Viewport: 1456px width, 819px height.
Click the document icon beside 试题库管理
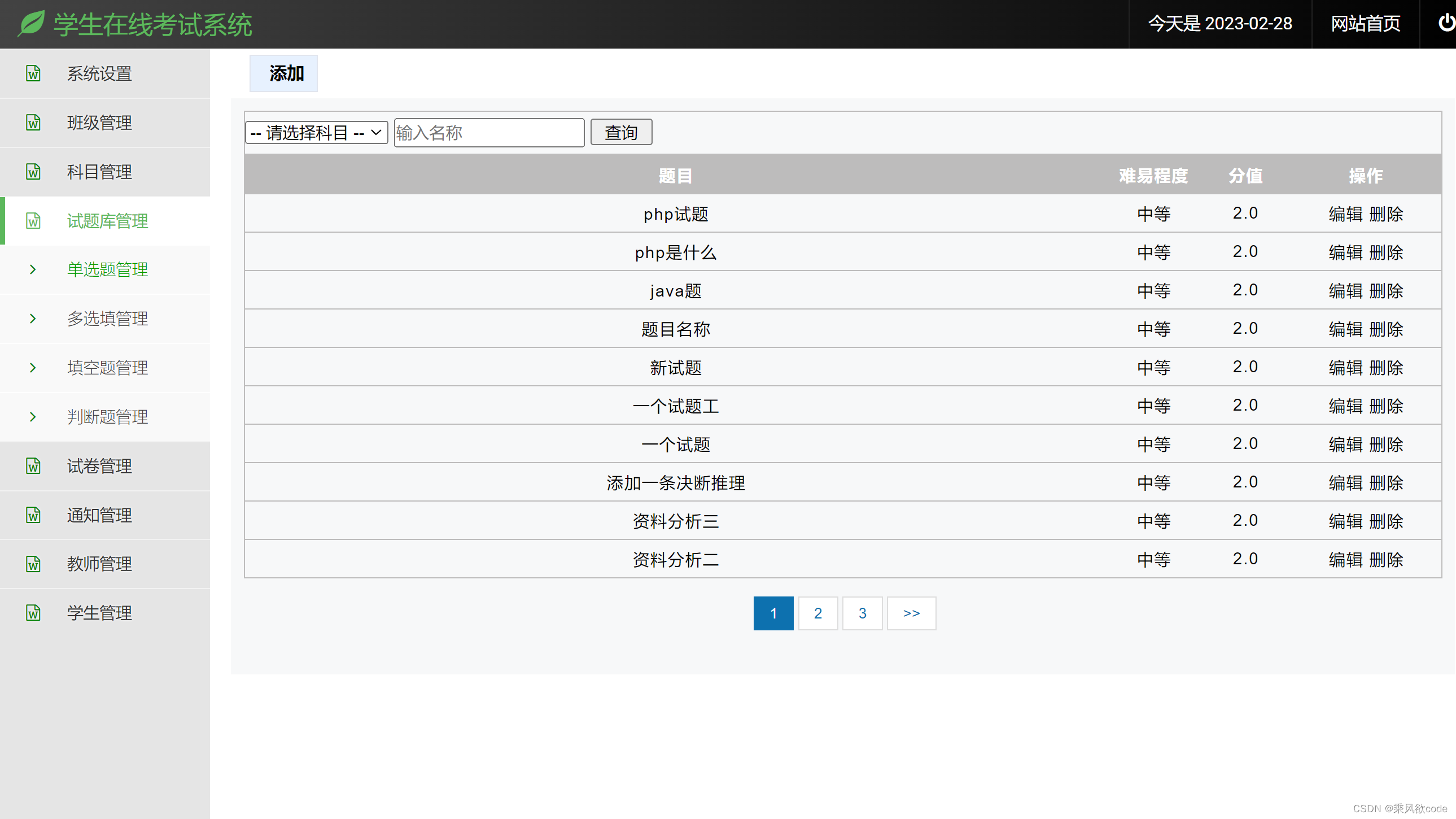33,221
